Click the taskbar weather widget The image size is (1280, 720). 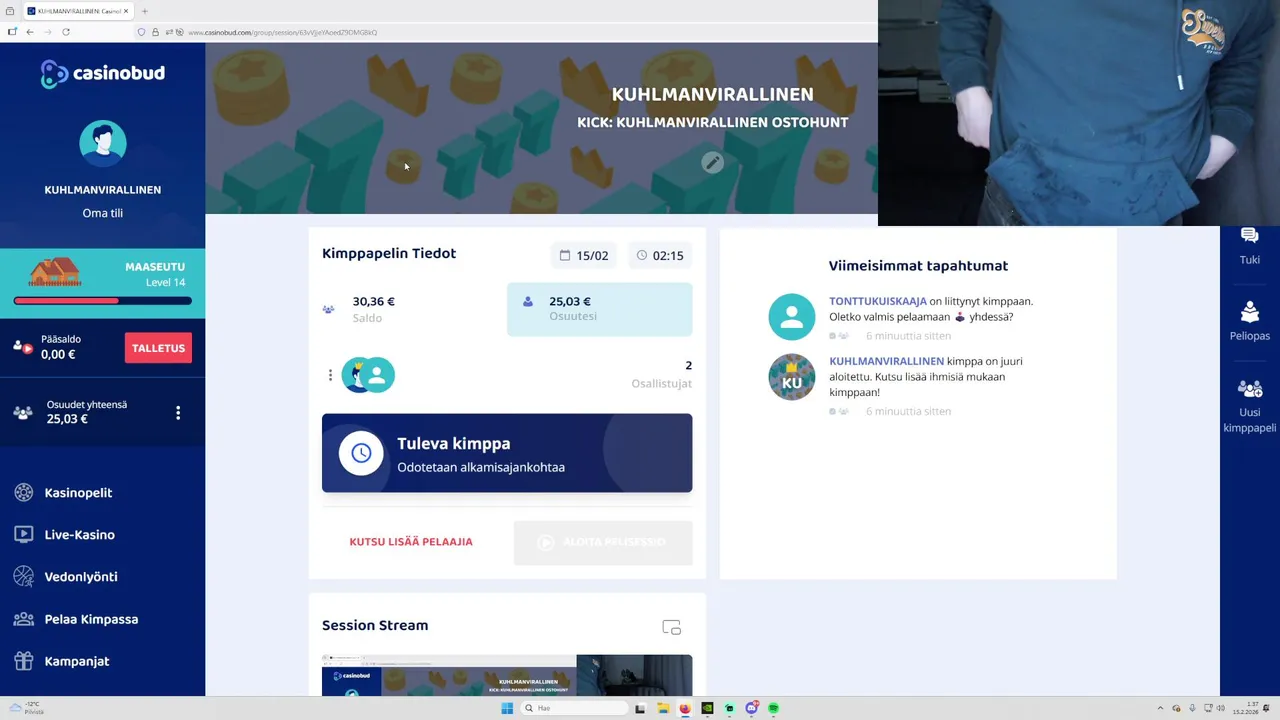tap(27, 708)
